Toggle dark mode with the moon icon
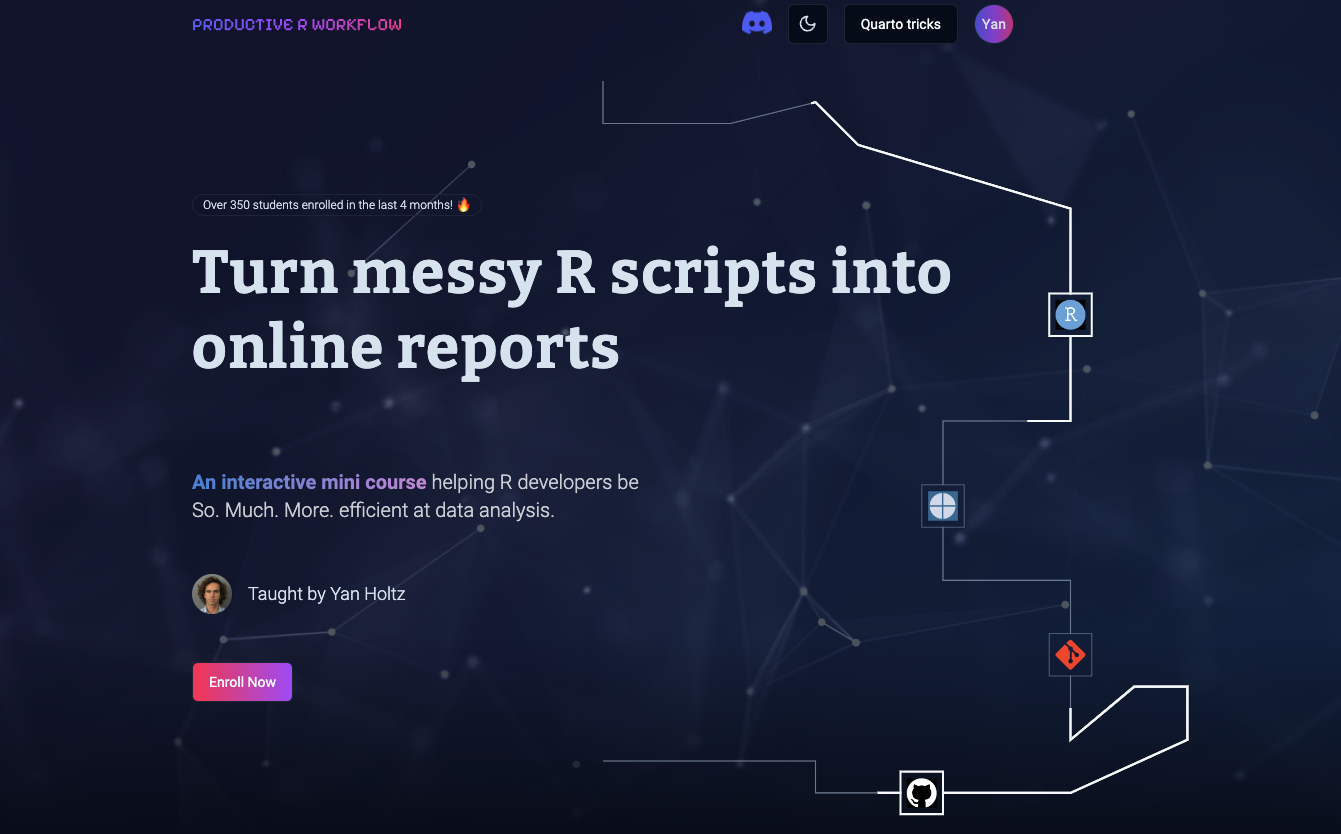This screenshot has height=834, width=1341. coord(807,24)
